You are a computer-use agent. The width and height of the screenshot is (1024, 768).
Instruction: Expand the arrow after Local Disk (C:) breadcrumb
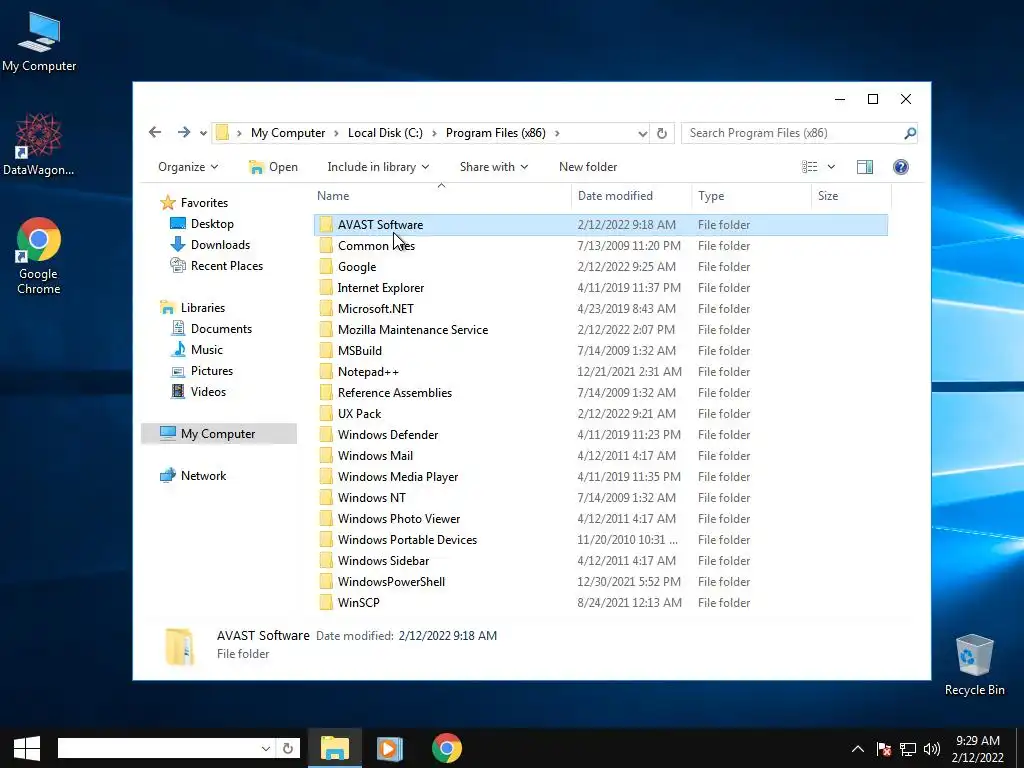[434, 133]
